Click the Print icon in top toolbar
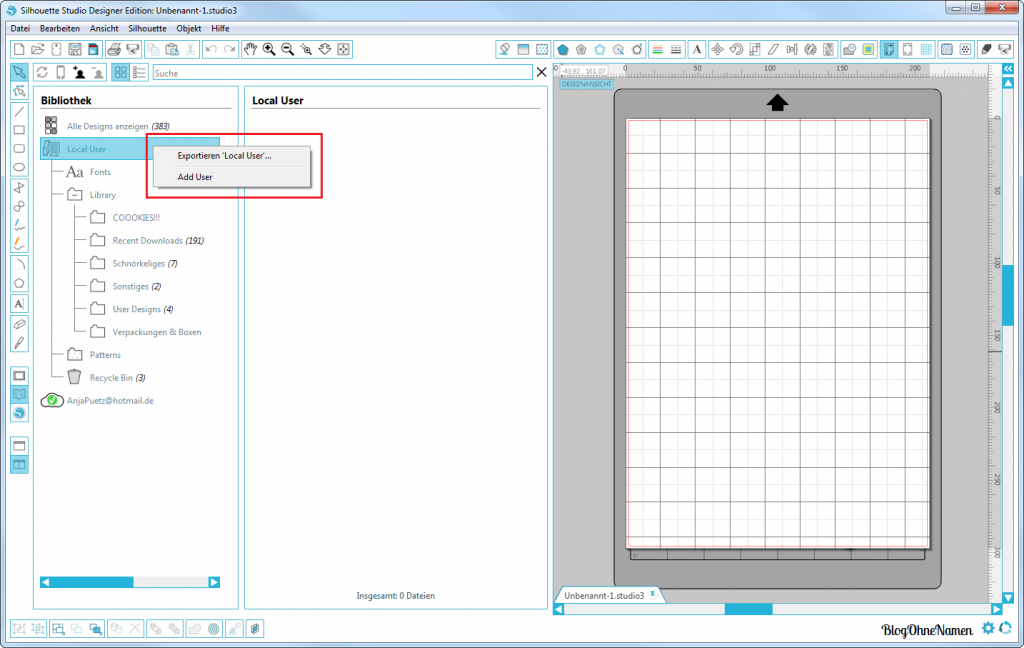1024x648 pixels. pos(114,49)
